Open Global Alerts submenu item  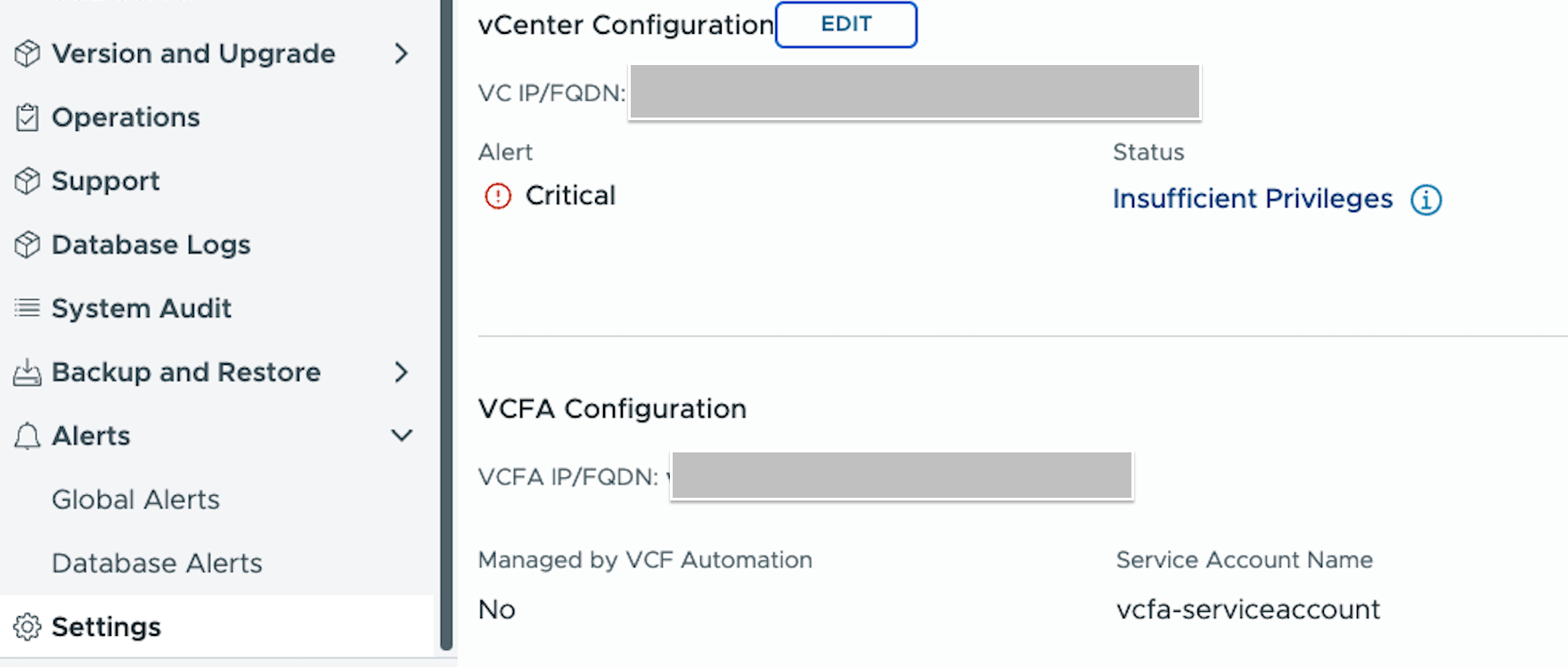[135, 500]
